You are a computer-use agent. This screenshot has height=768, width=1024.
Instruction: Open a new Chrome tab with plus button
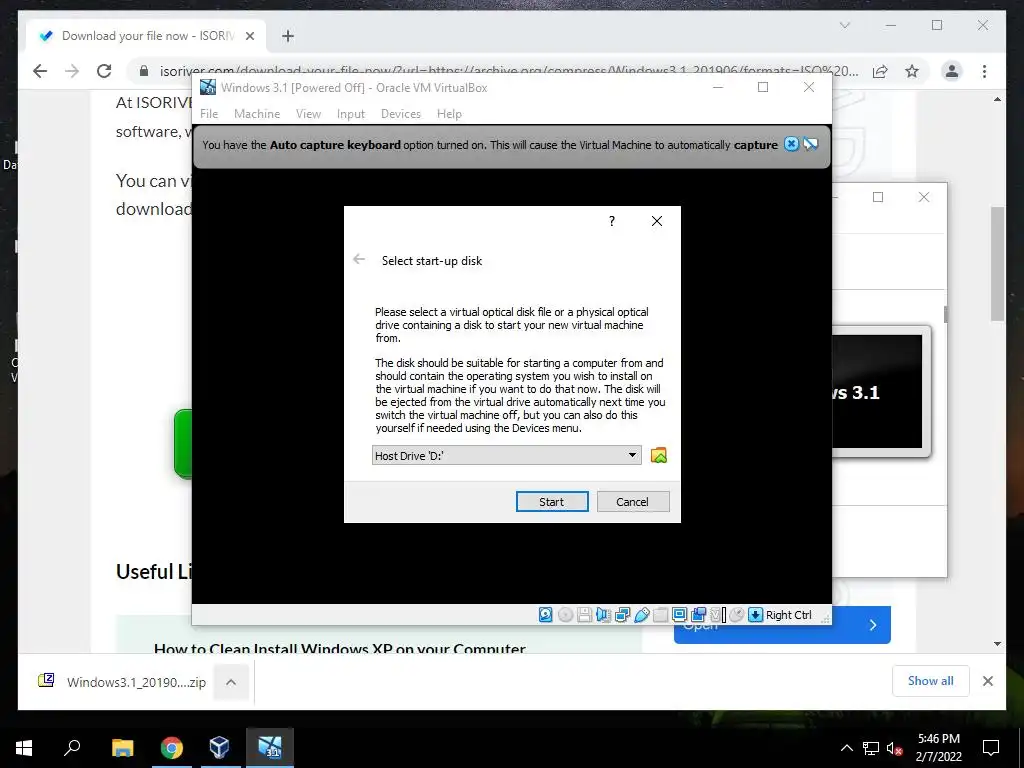(288, 36)
